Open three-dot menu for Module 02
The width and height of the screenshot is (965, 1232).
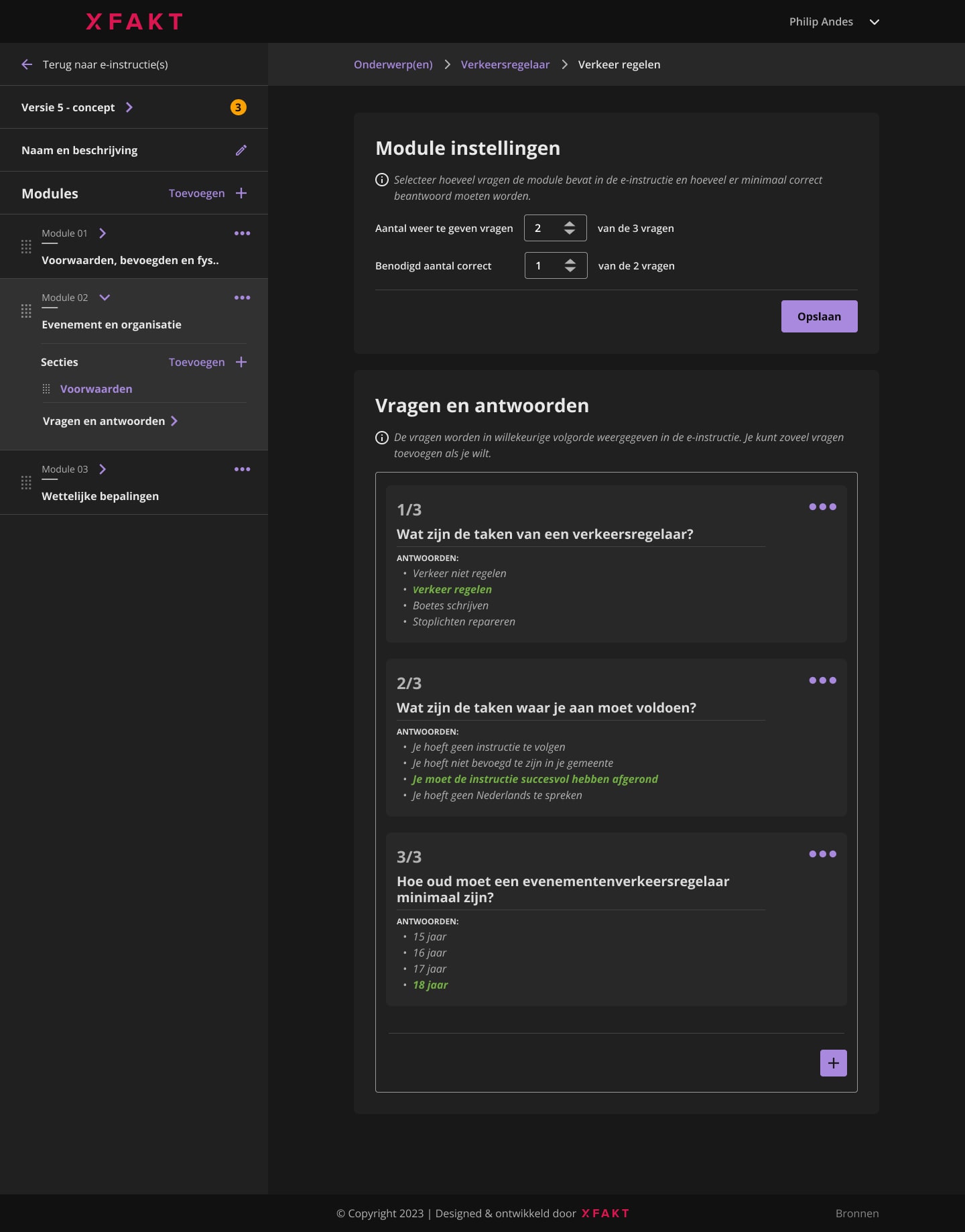click(242, 298)
